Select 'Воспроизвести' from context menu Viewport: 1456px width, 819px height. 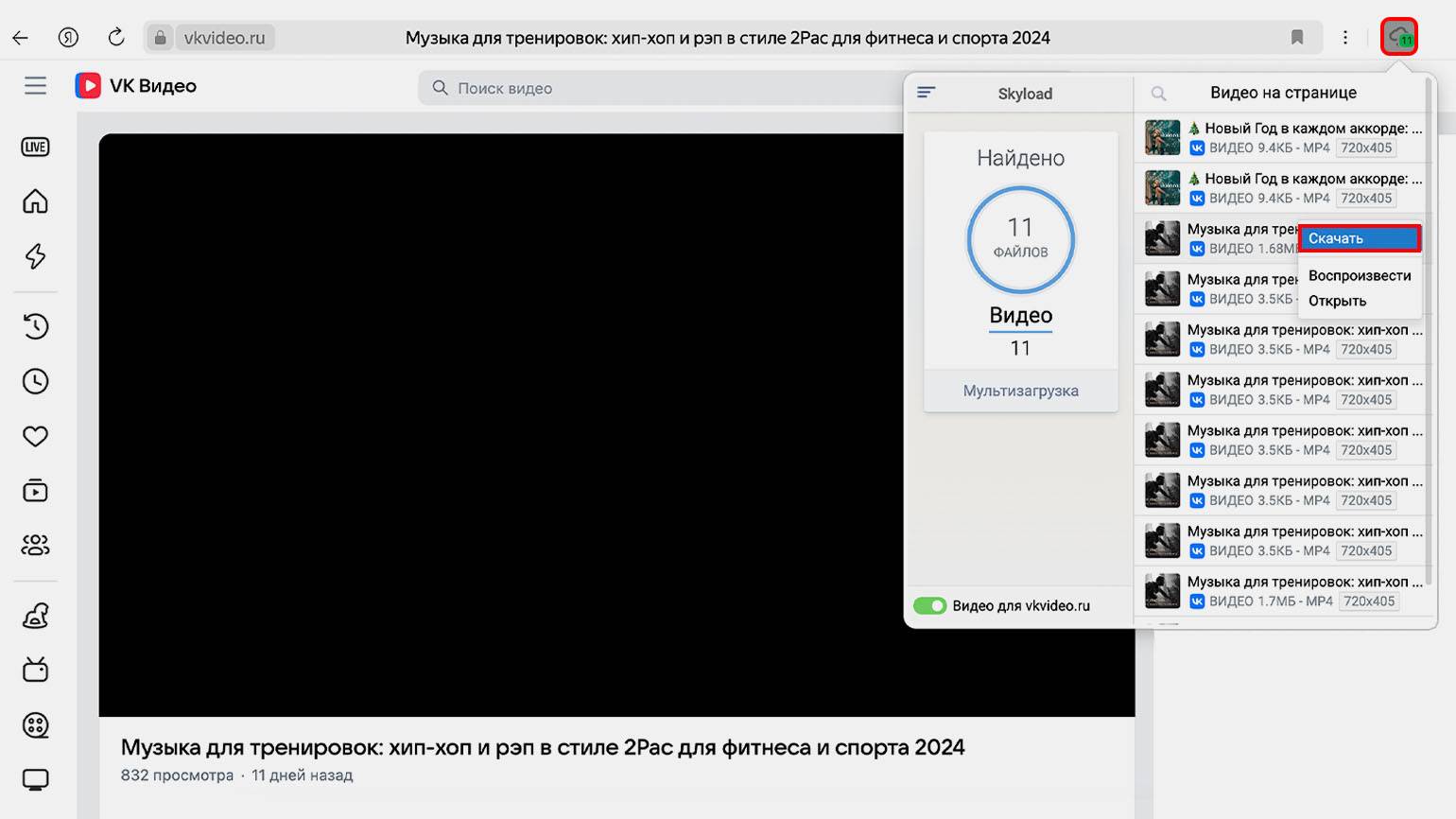pyautogui.click(x=1359, y=275)
